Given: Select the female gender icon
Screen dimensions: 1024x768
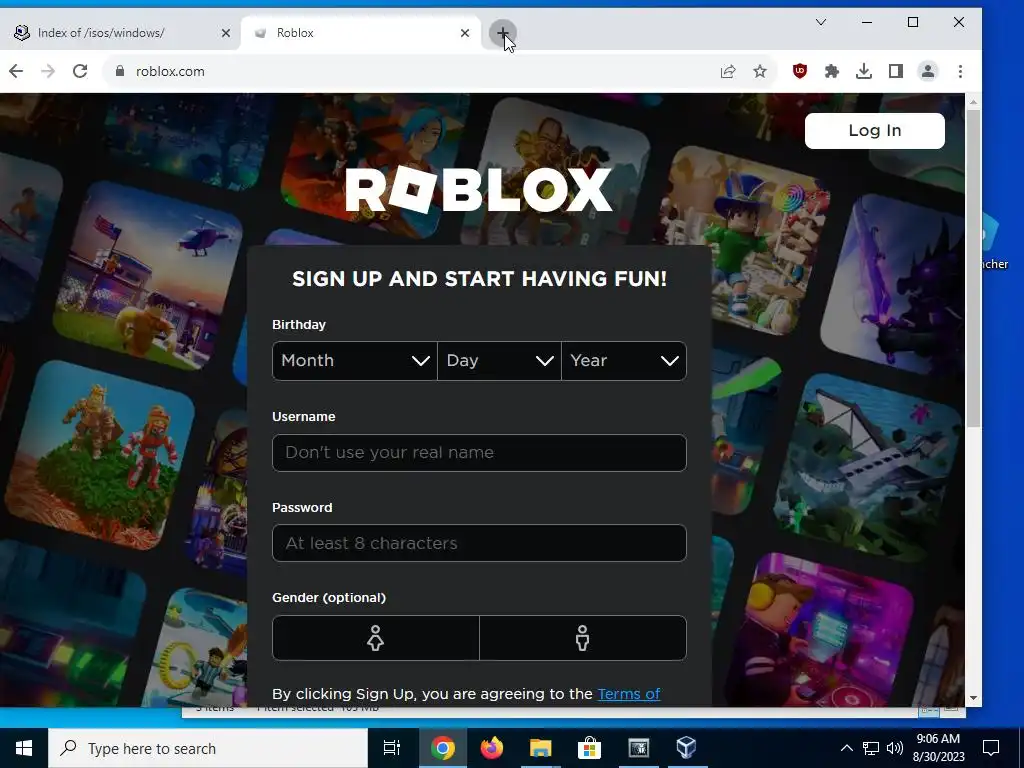Looking at the screenshot, I should (376, 638).
